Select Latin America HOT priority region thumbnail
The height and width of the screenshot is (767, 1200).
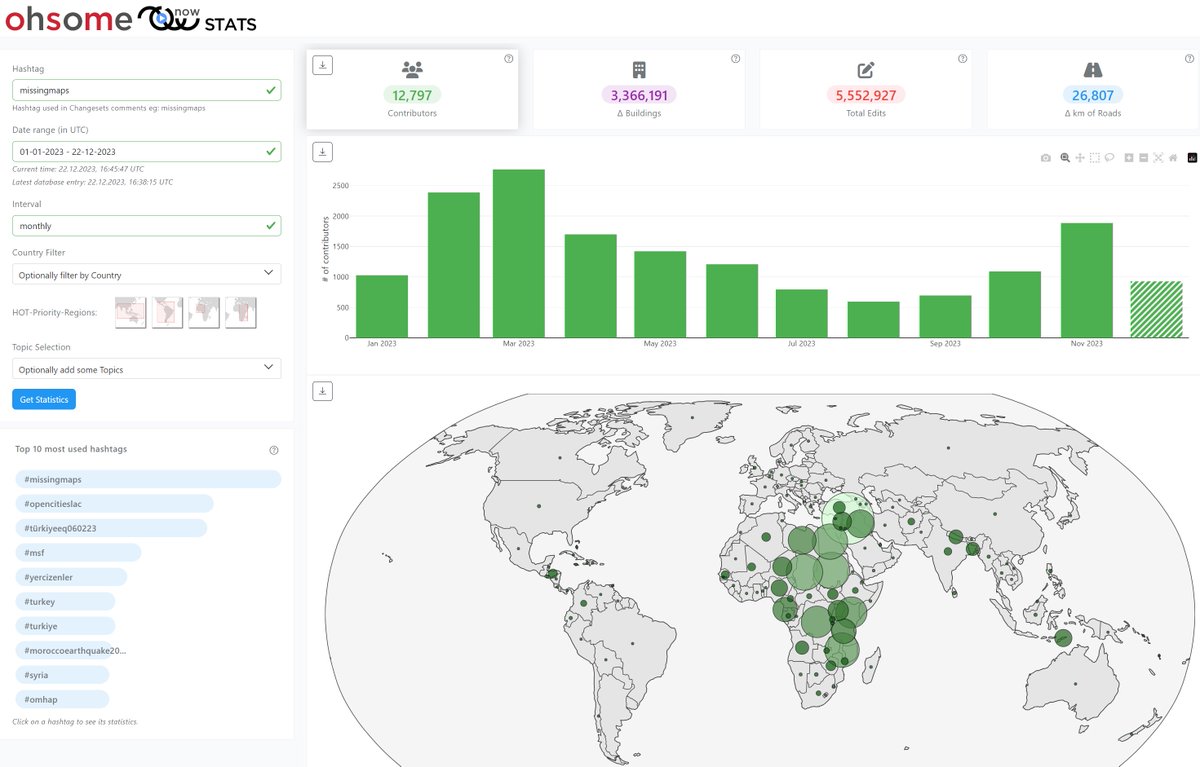(168, 312)
